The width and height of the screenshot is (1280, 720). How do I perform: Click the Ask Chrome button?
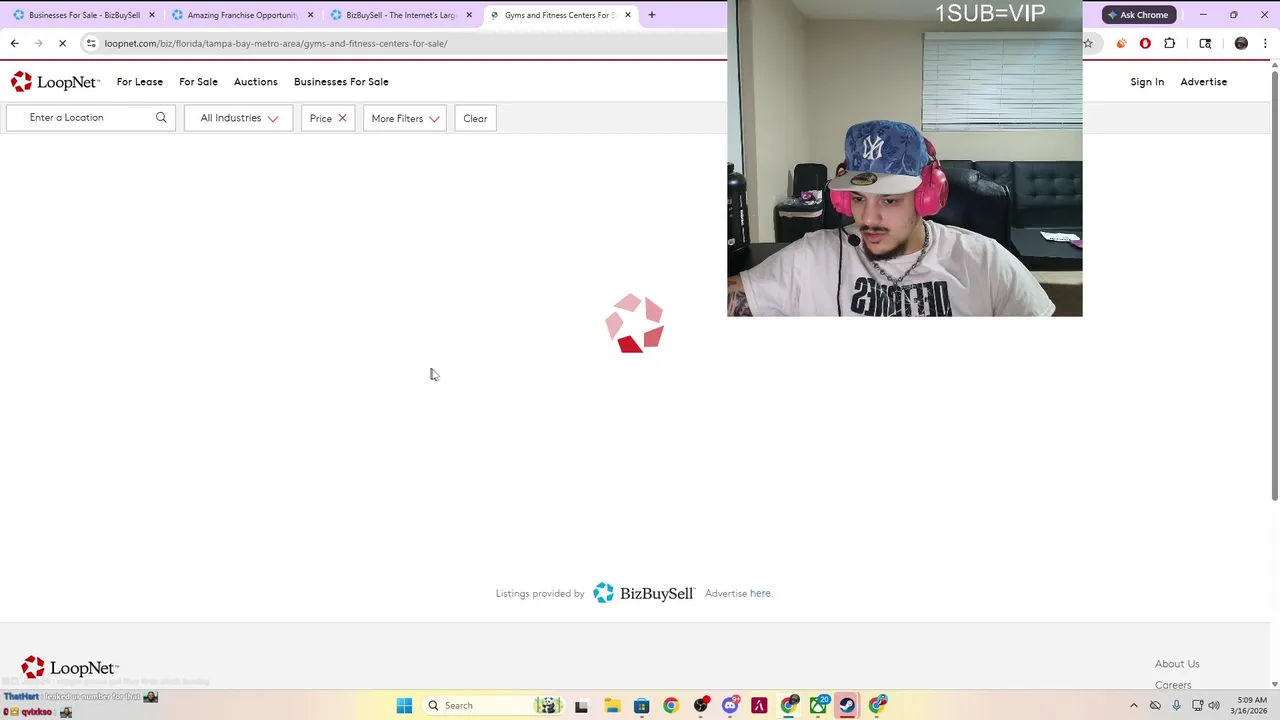click(x=1138, y=15)
